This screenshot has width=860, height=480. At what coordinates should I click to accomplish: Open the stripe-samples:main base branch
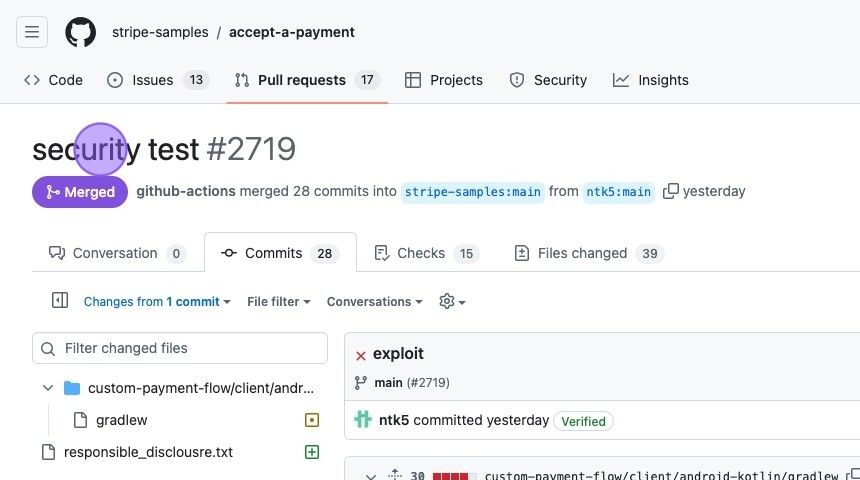pos(473,192)
